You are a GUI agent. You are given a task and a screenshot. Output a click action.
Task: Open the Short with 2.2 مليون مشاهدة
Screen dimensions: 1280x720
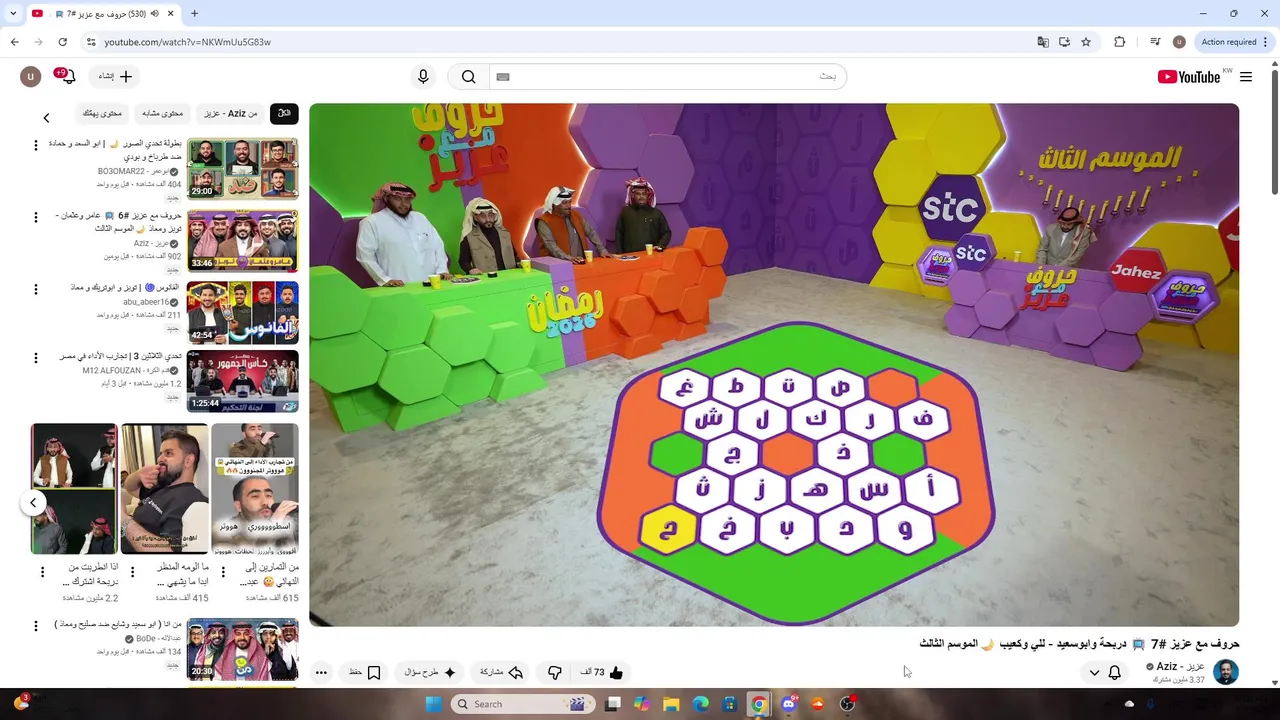(x=74, y=488)
